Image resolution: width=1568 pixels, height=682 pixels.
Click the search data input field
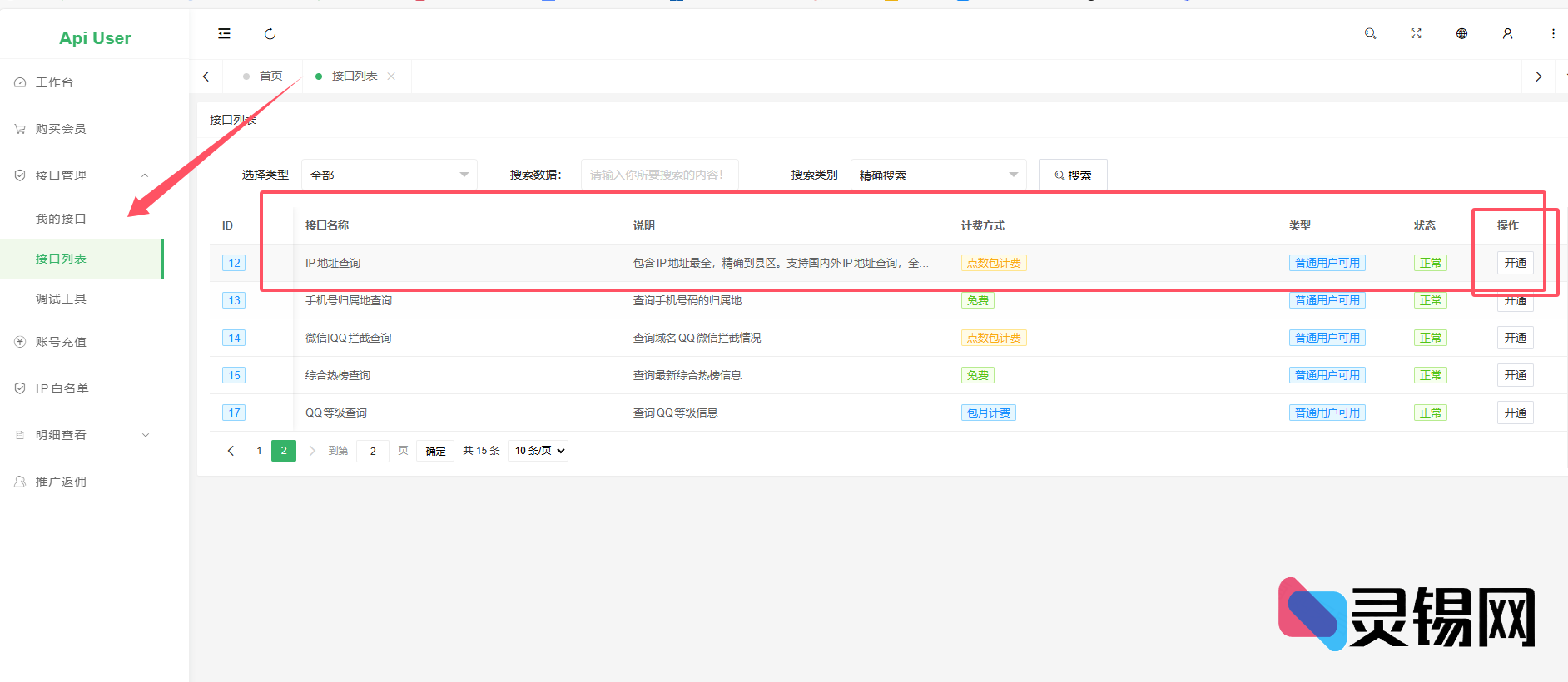659,175
